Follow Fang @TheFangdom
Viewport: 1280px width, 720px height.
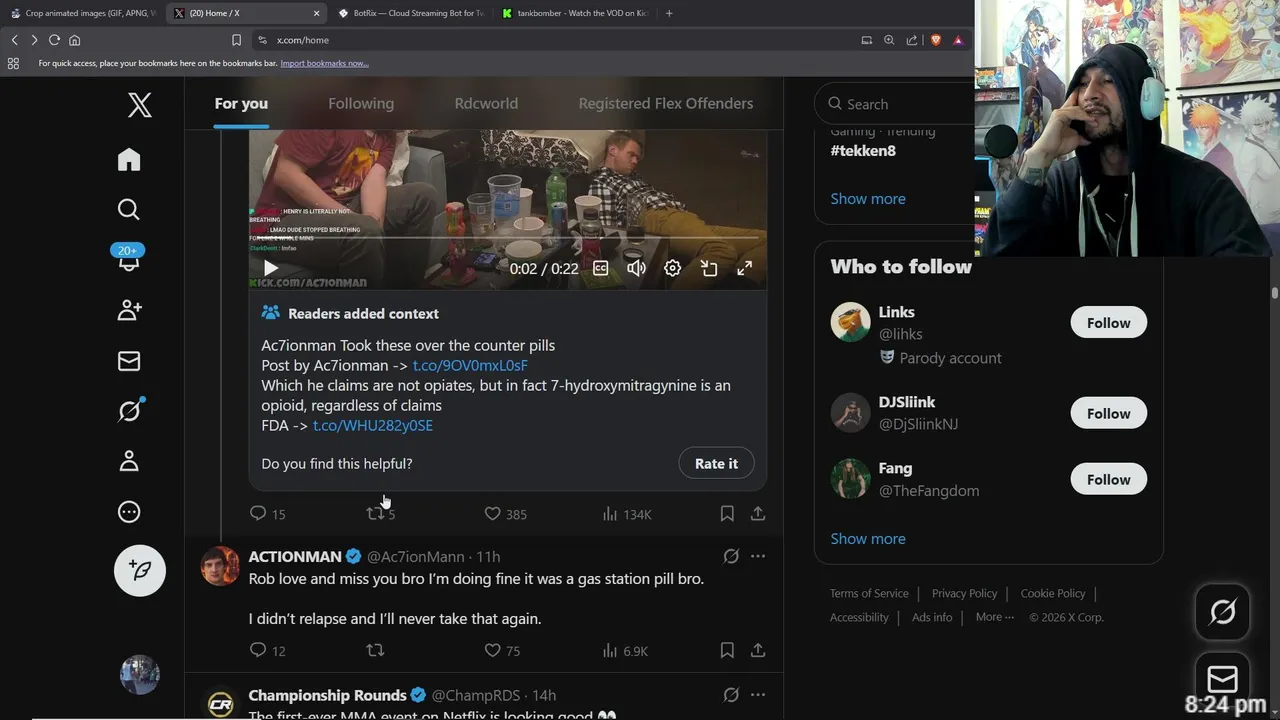1108,480
